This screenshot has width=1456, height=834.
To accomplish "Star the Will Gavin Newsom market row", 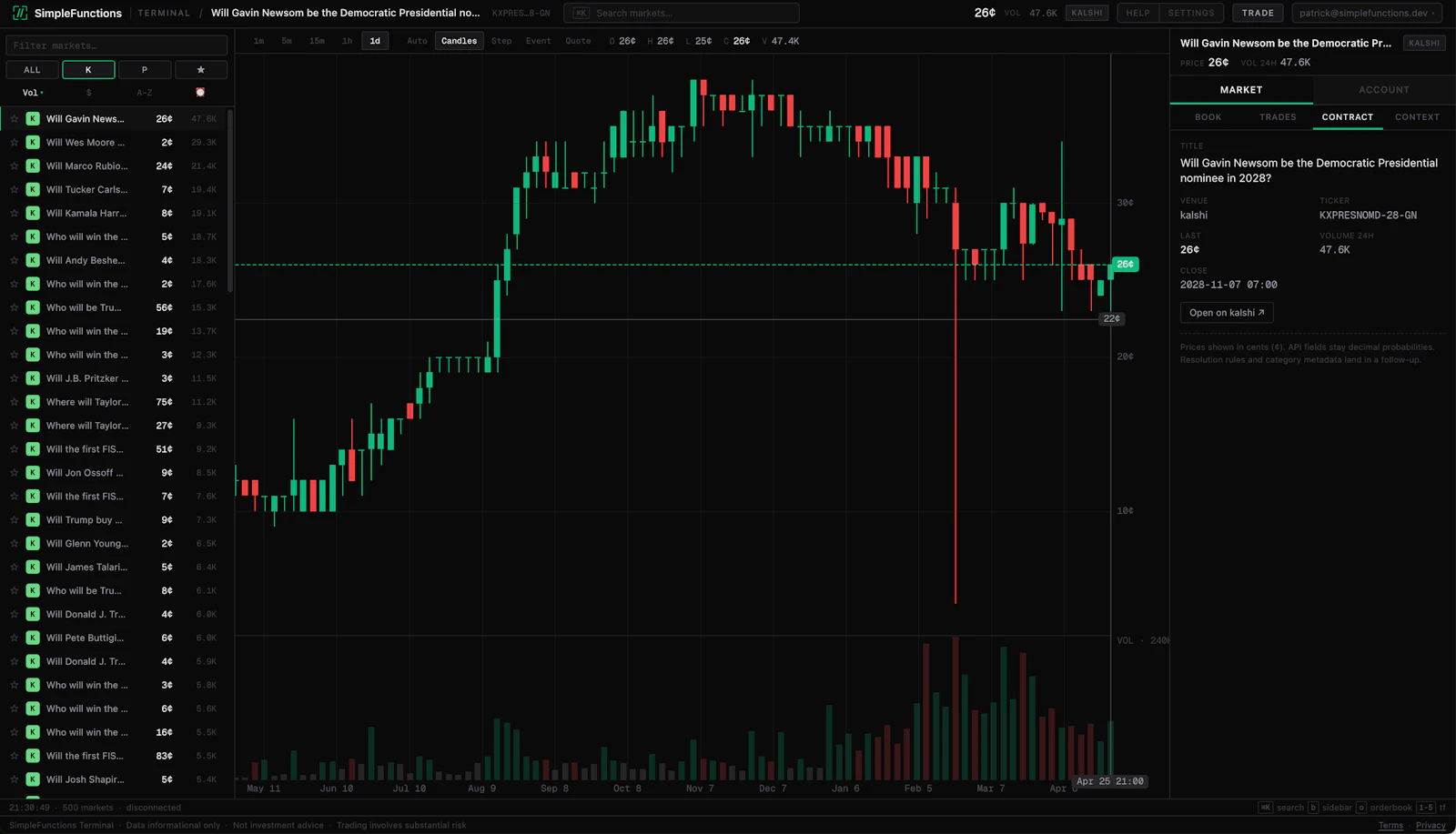I will (x=14, y=119).
